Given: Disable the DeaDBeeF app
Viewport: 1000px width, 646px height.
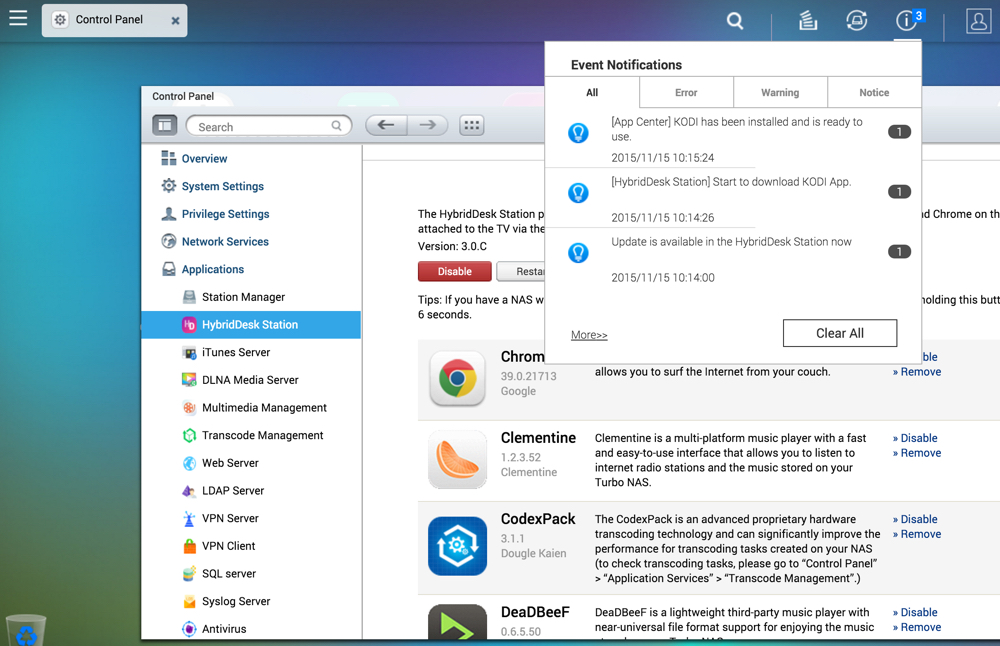Looking at the screenshot, I should pos(915,612).
